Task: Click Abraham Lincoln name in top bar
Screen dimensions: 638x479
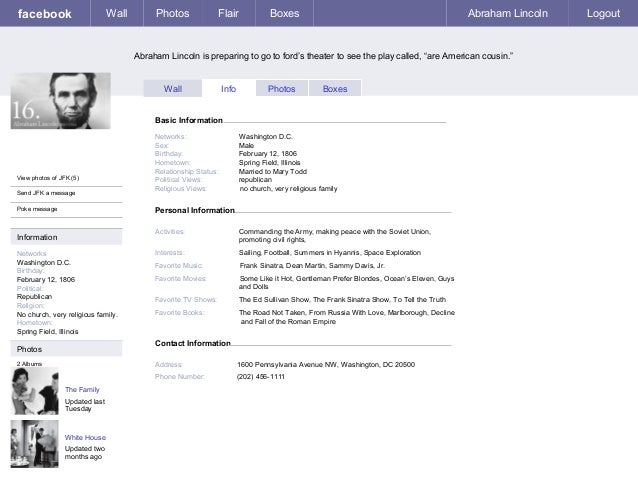Action: (x=507, y=13)
